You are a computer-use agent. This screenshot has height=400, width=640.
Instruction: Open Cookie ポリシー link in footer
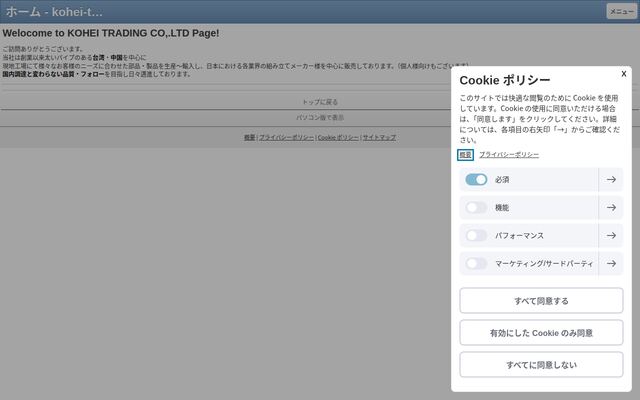click(x=338, y=138)
